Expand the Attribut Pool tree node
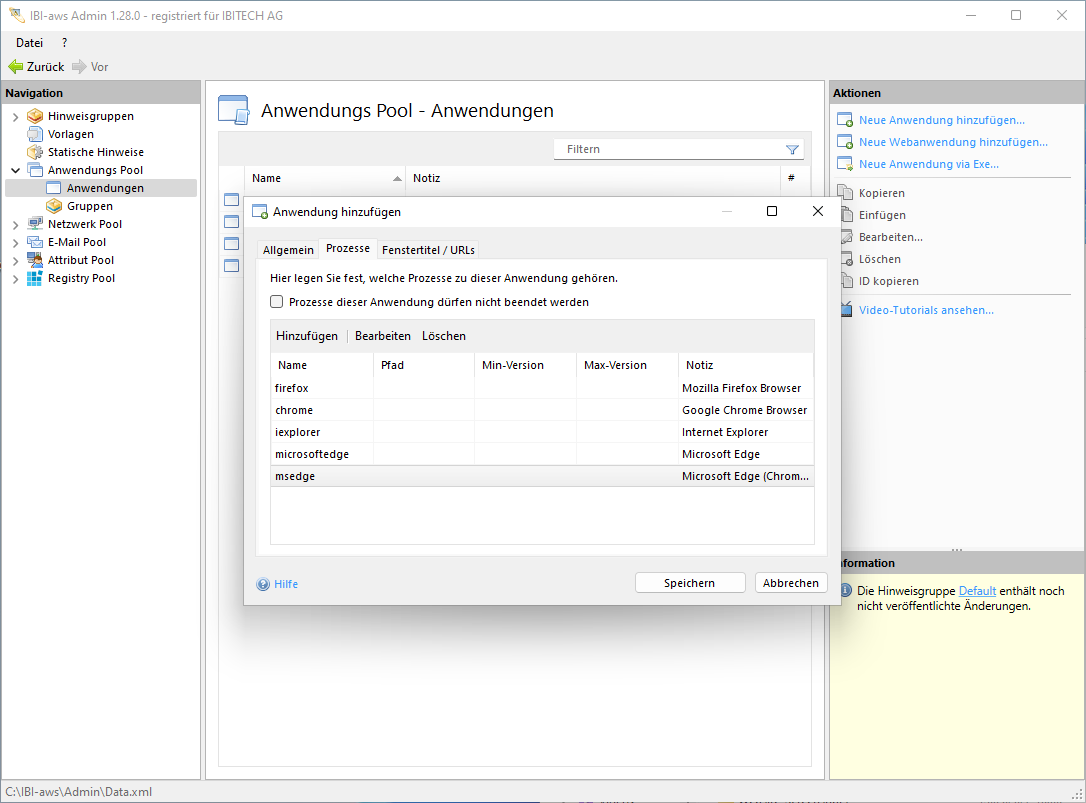The image size is (1086, 803). [15, 261]
